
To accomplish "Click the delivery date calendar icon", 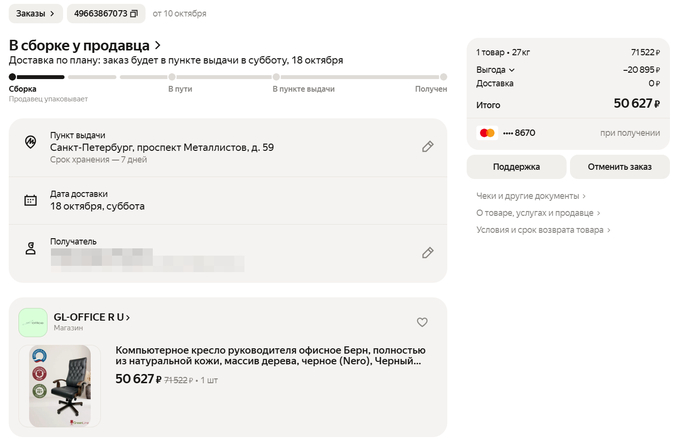I will (x=31, y=200).
